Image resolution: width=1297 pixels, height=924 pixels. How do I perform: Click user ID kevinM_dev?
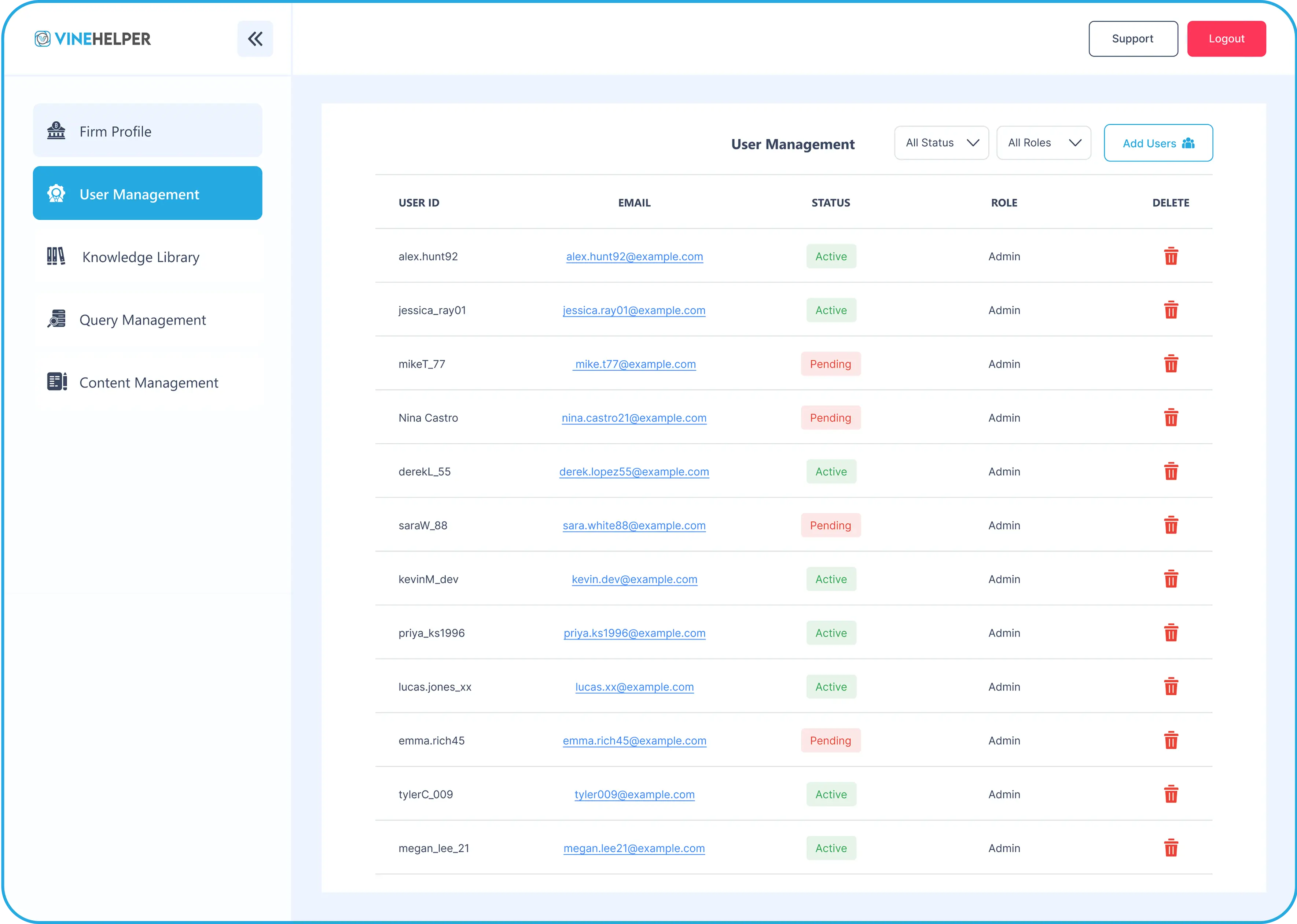[x=428, y=579]
